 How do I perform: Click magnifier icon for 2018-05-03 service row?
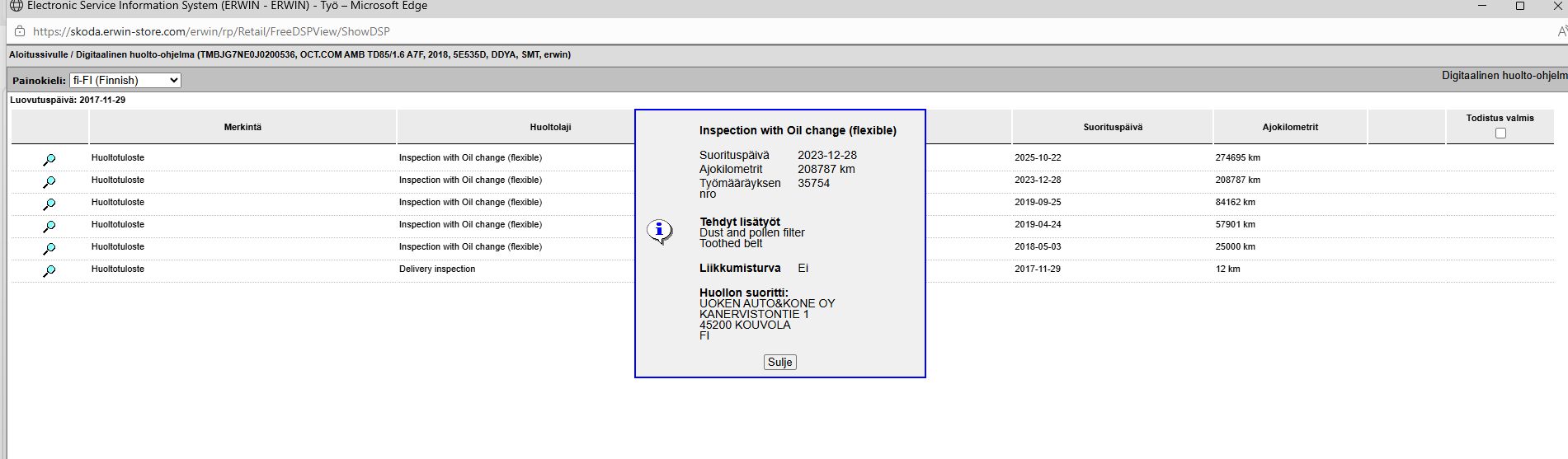[49, 248]
